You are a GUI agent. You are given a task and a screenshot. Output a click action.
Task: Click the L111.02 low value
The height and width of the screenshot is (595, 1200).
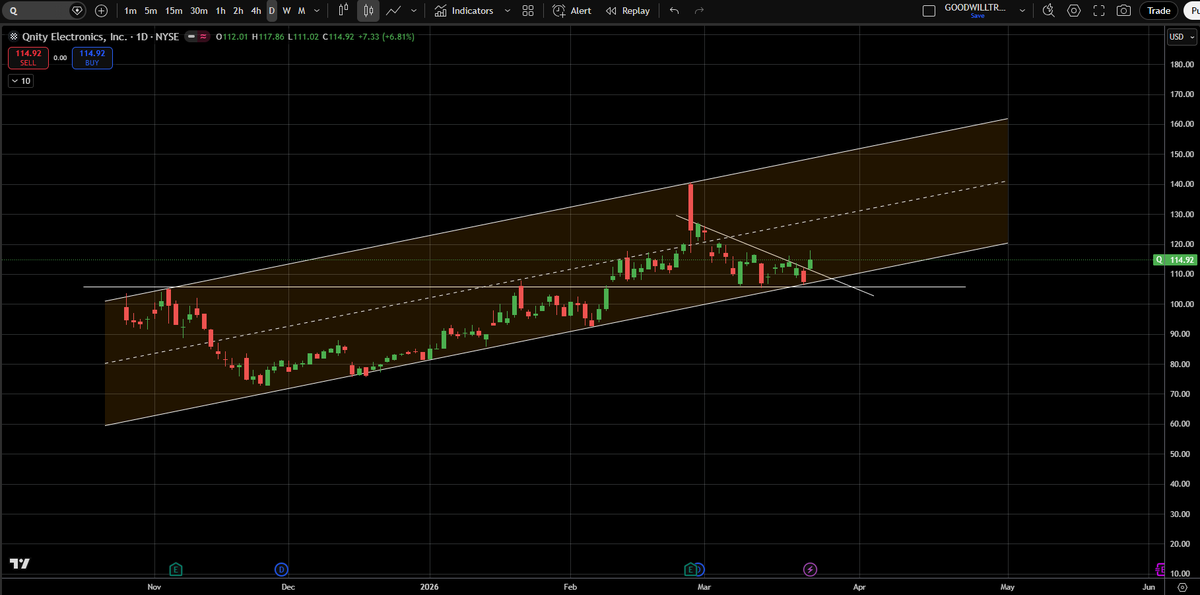(x=302, y=37)
